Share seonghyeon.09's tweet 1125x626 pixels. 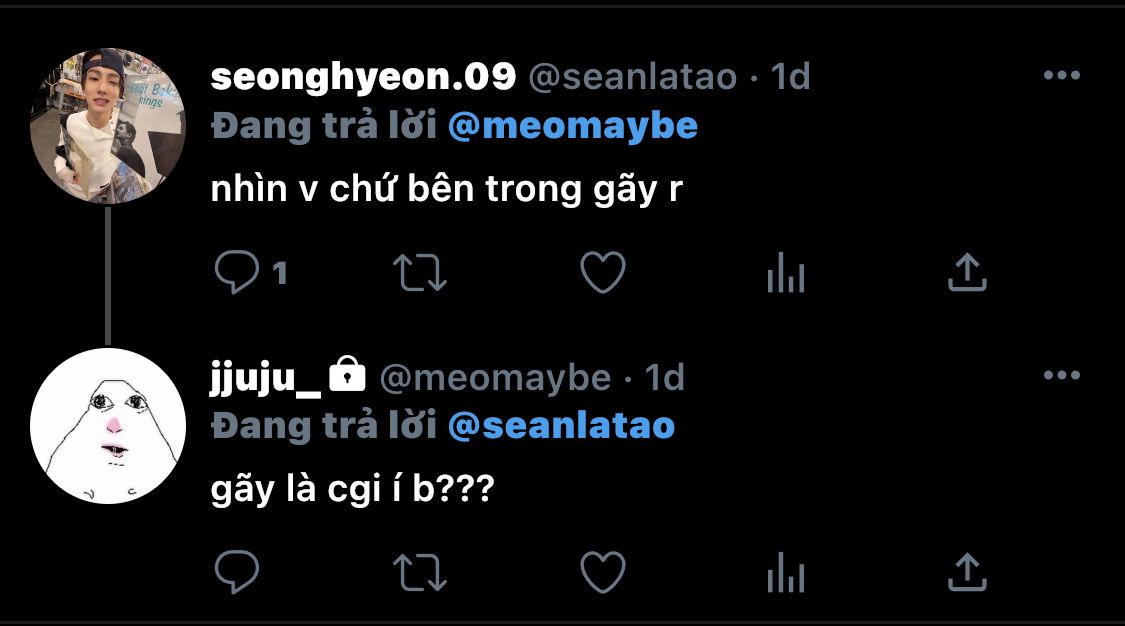click(967, 272)
